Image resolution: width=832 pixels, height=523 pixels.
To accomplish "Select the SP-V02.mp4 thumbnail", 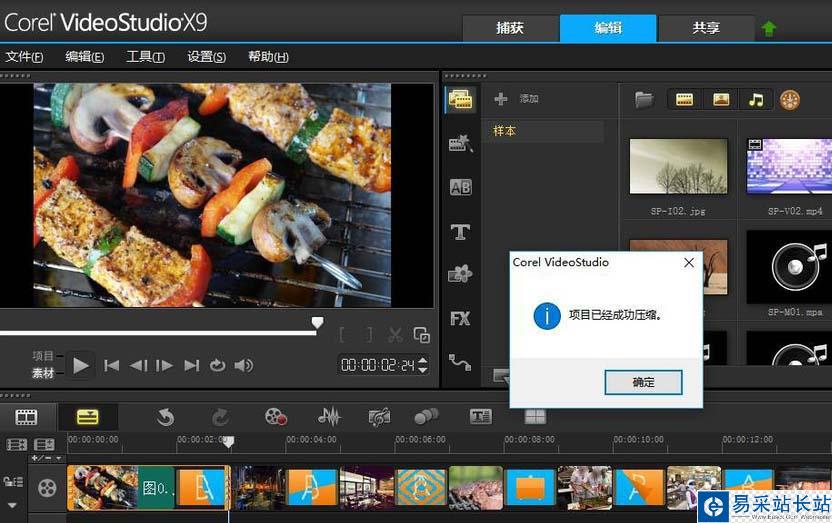I will [x=789, y=167].
